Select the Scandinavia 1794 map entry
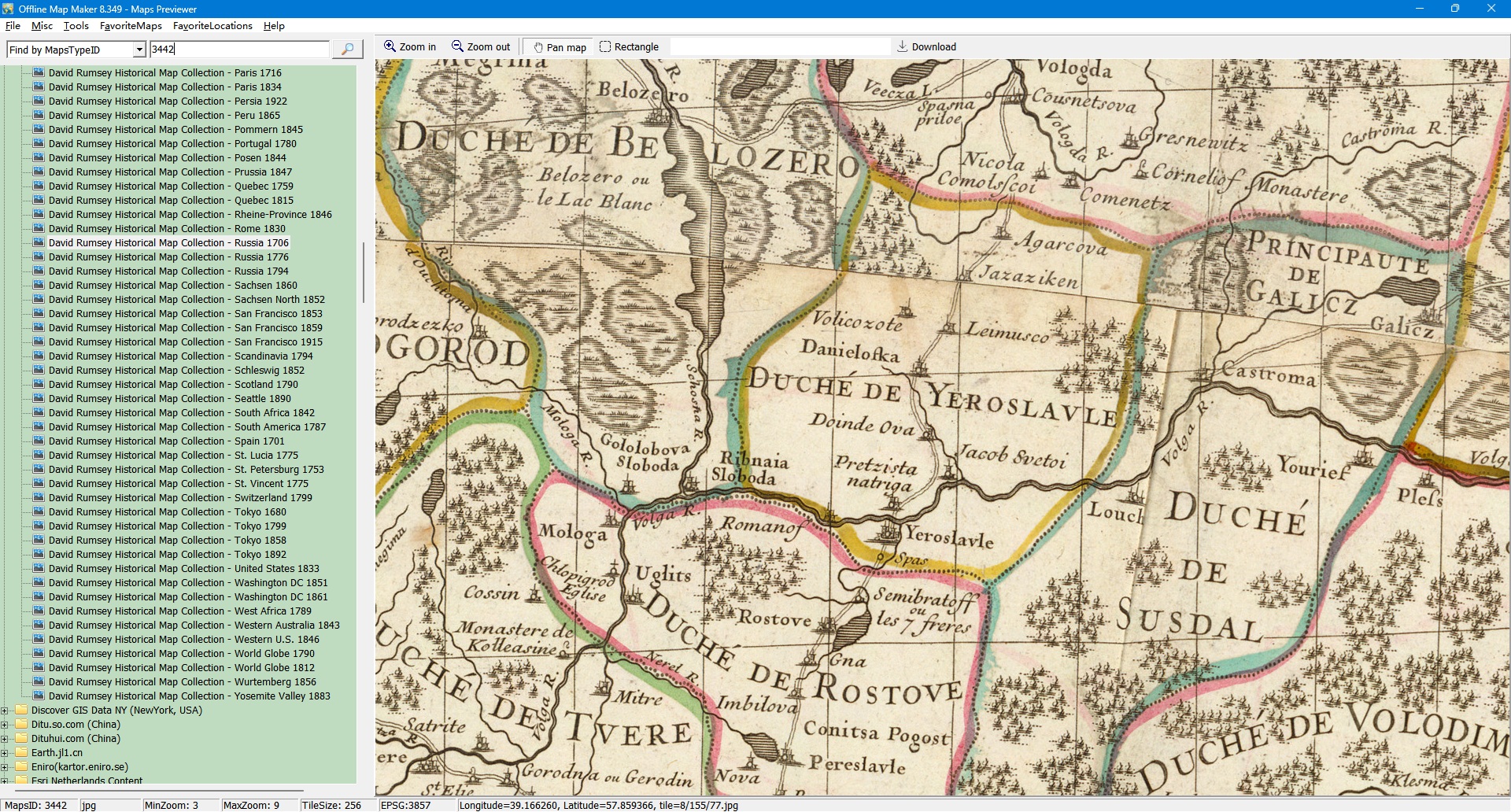Viewport: 1511px width, 812px height. pyautogui.click(x=180, y=356)
